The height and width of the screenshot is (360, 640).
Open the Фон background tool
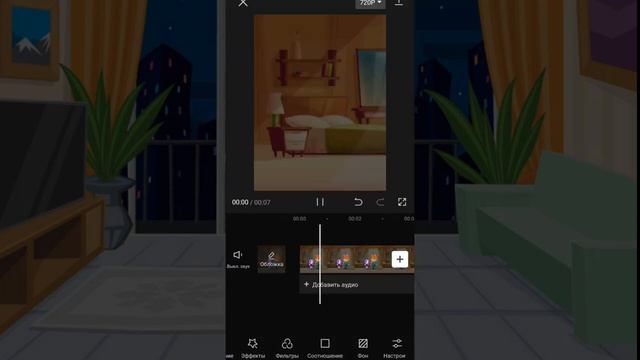point(363,348)
